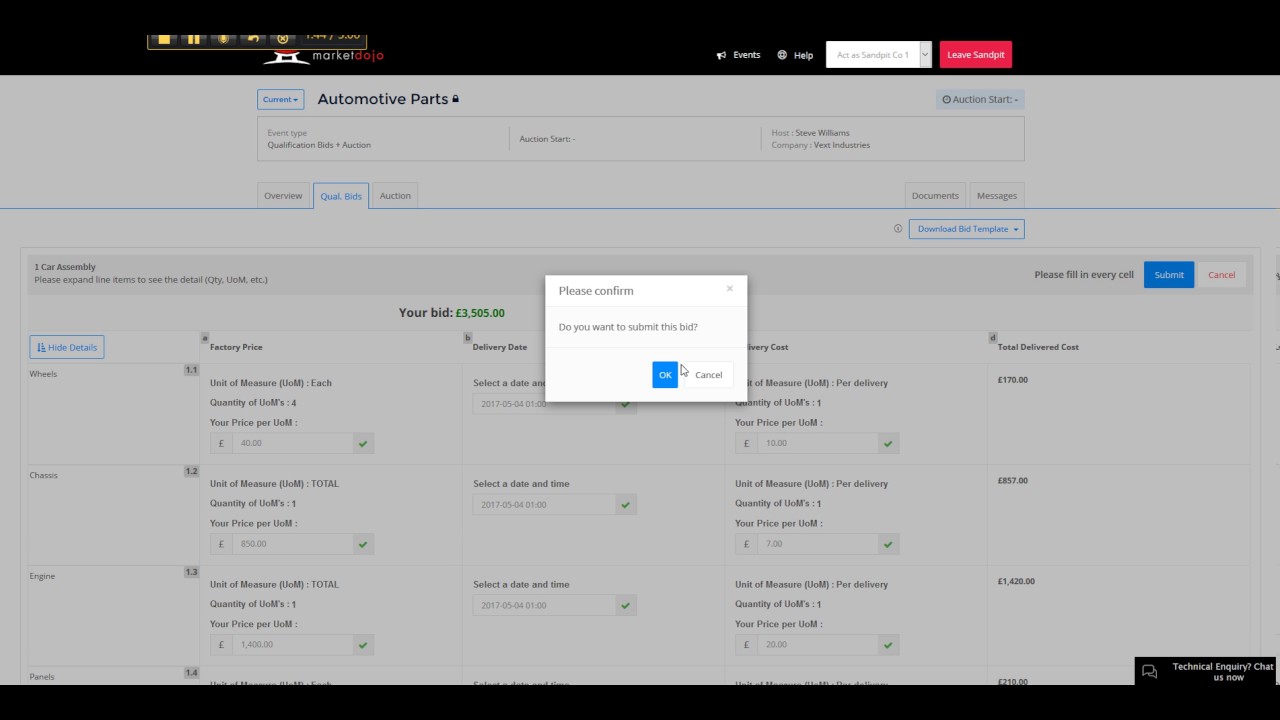Click the Wheels line item label
This screenshot has width=1280, height=720.
(x=43, y=374)
